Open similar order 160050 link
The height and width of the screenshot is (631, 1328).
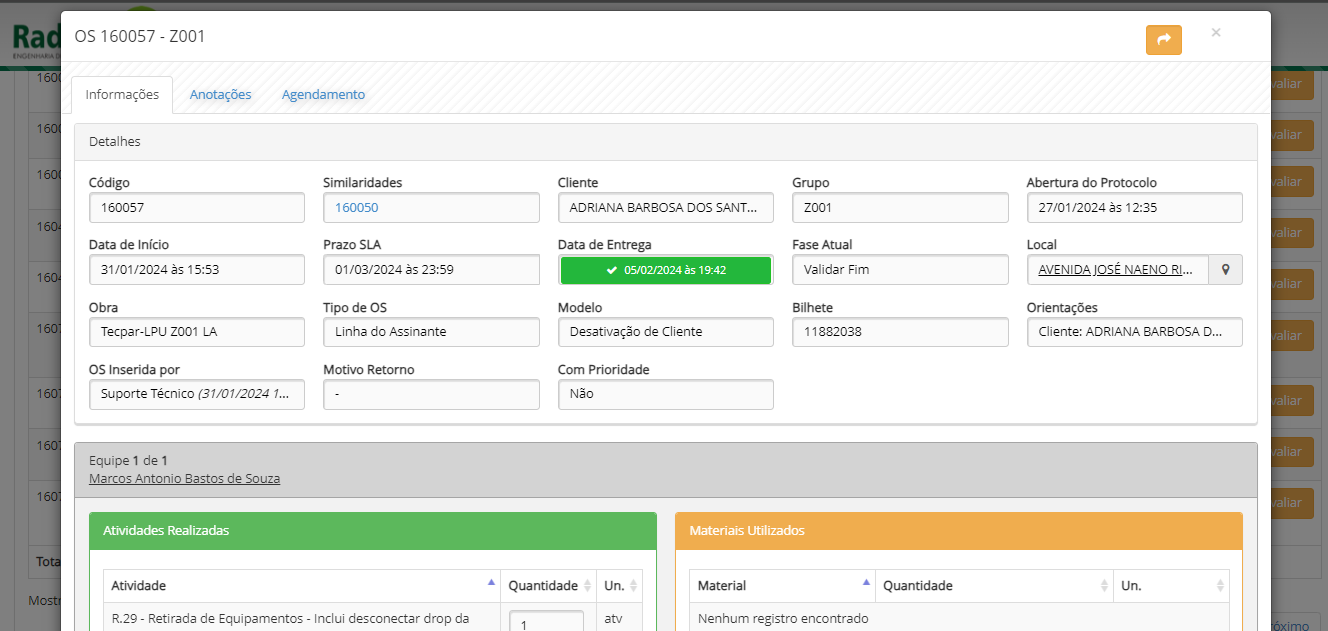pos(357,208)
